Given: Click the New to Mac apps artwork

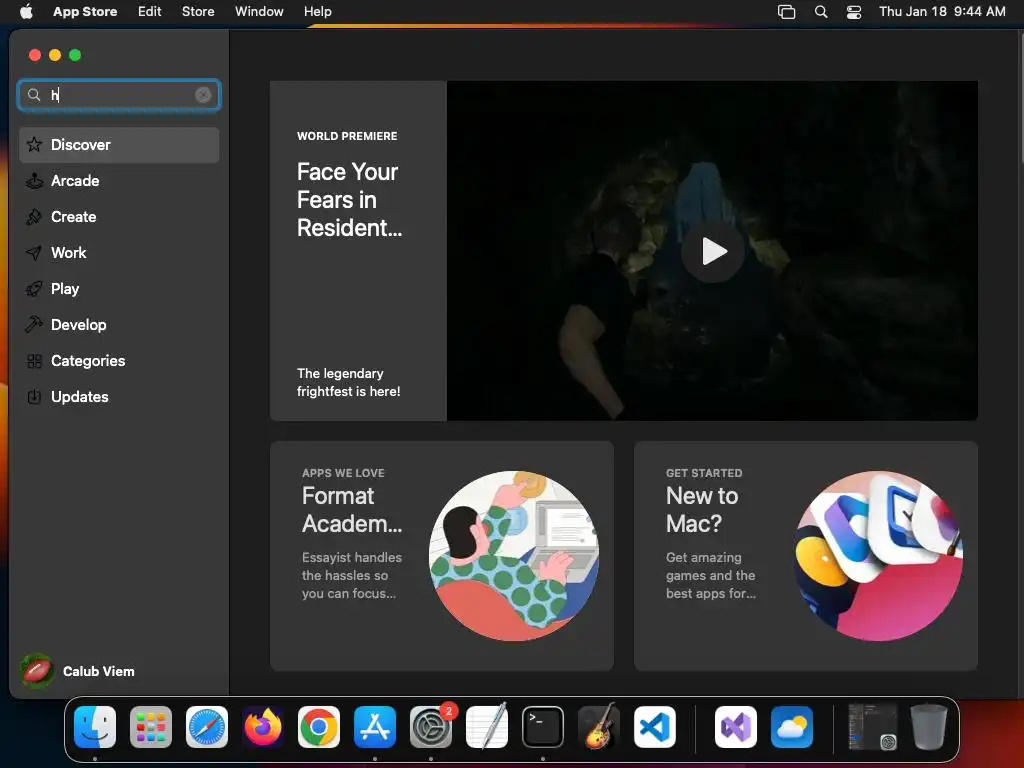Looking at the screenshot, I should point(878,556).
